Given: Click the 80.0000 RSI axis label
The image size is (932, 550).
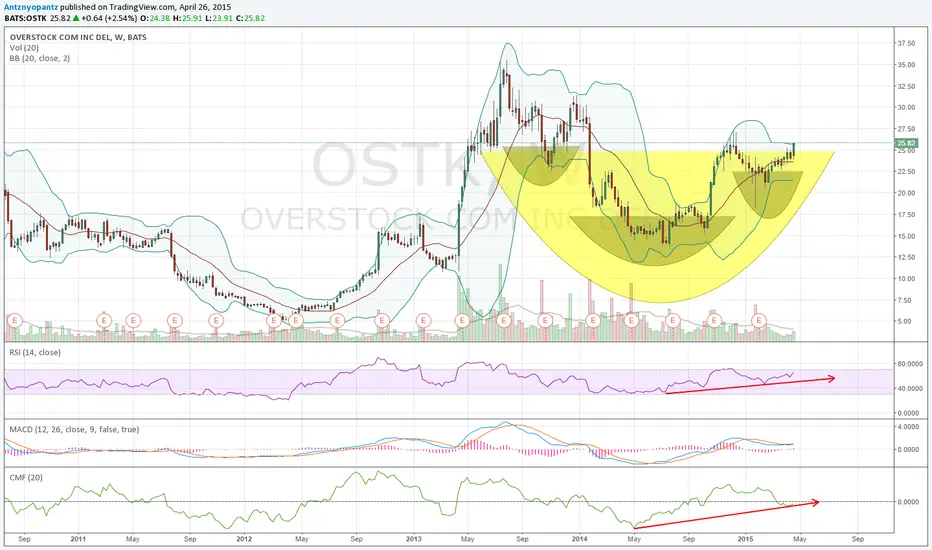Looking at the screenshot, I should (908, 364).
